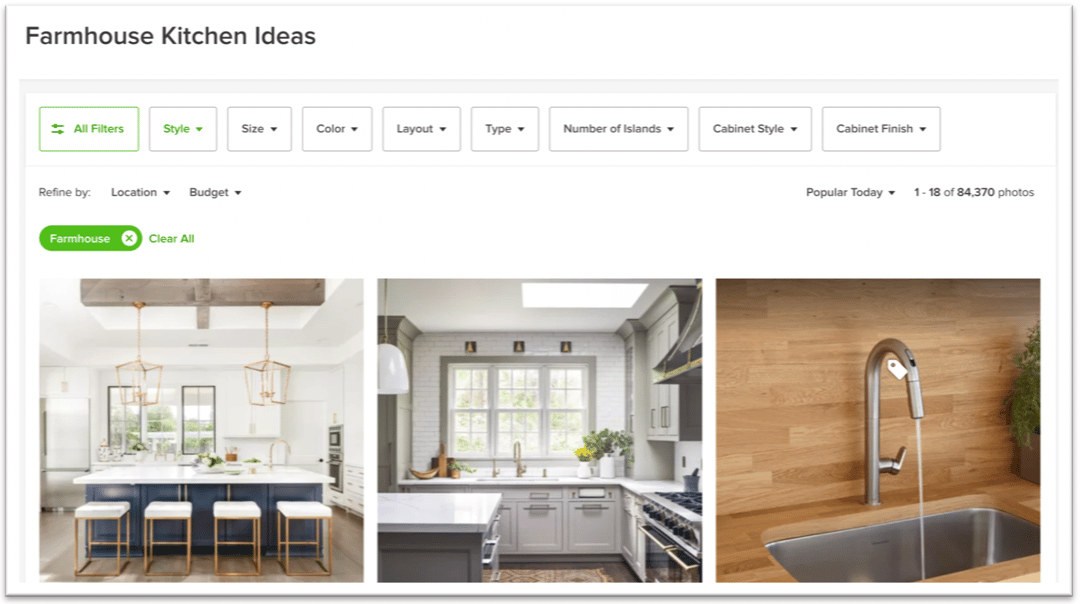Open the wood backsplash faucet photo
Image resolution: width=1083 pixels, height=604 pixels.
pos(878,430)
